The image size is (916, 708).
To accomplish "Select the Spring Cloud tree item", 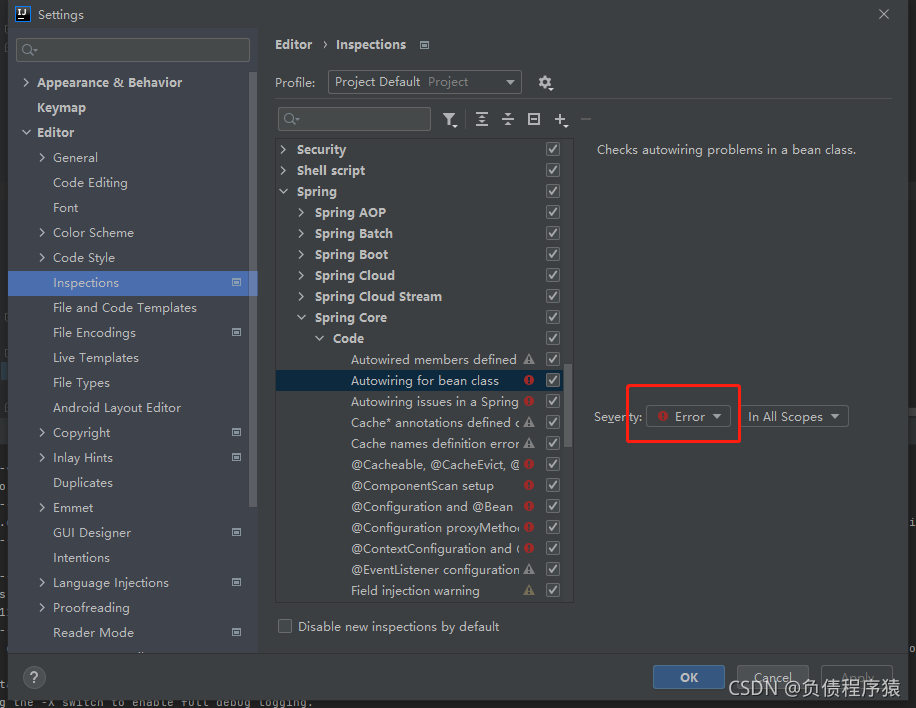I will click(x=355, y=276).
